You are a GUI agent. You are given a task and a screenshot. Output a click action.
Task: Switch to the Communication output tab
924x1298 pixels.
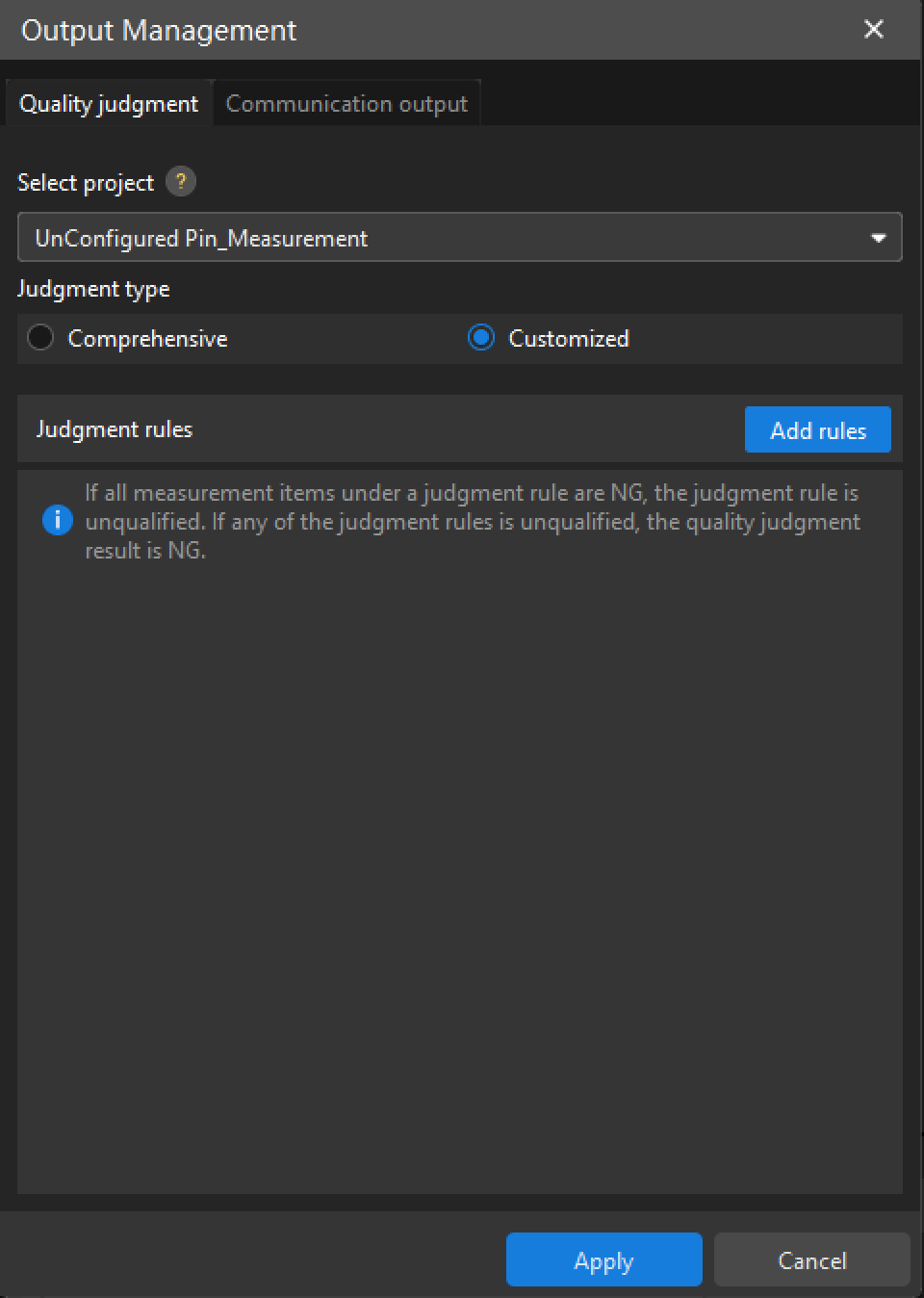tap(346, 104)
